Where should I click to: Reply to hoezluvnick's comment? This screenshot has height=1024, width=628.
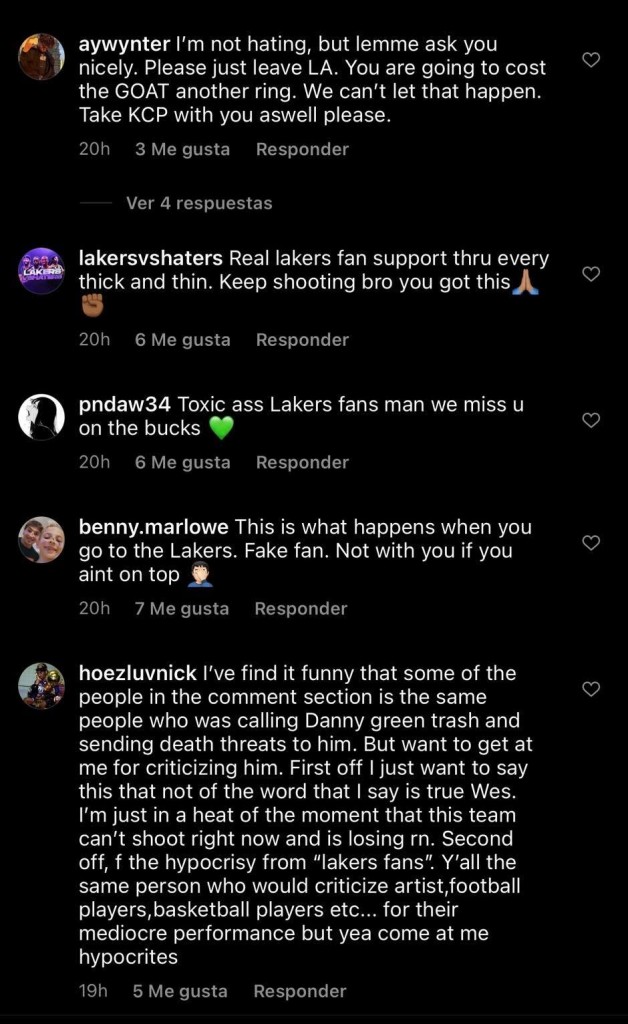tap(300, 991)
